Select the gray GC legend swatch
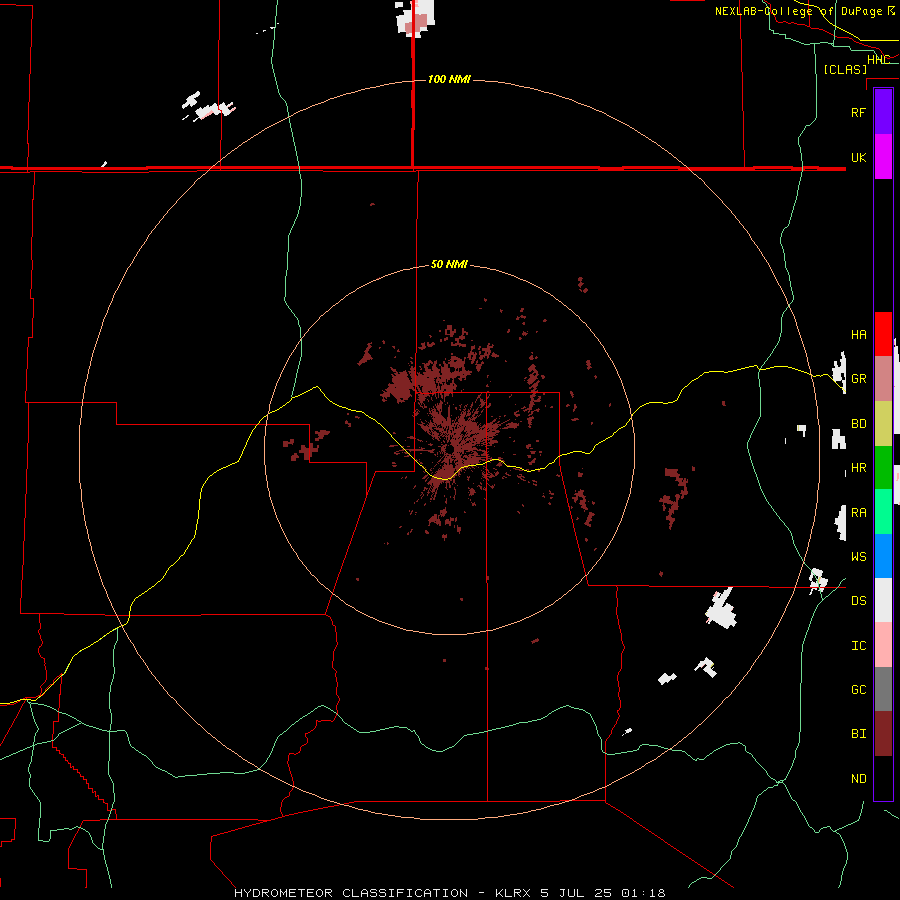The image size is (900, 900). click(x=883, y=689)
